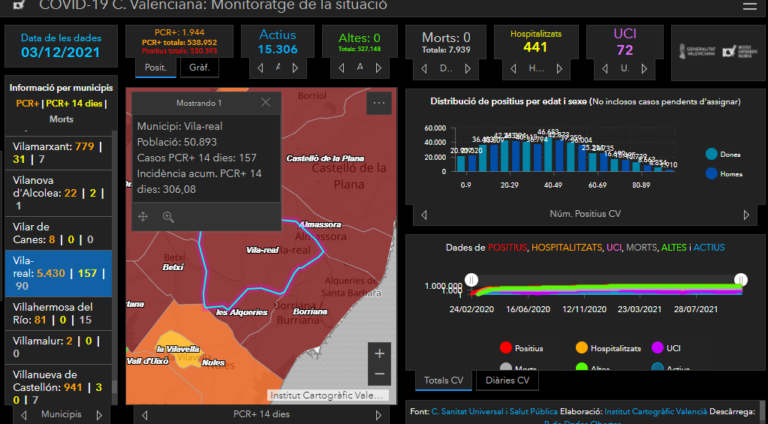This screenshot has width=768, height=424.
Task: Show previous chart before Núm. Positius CV
Action: (x=424, y=214)
